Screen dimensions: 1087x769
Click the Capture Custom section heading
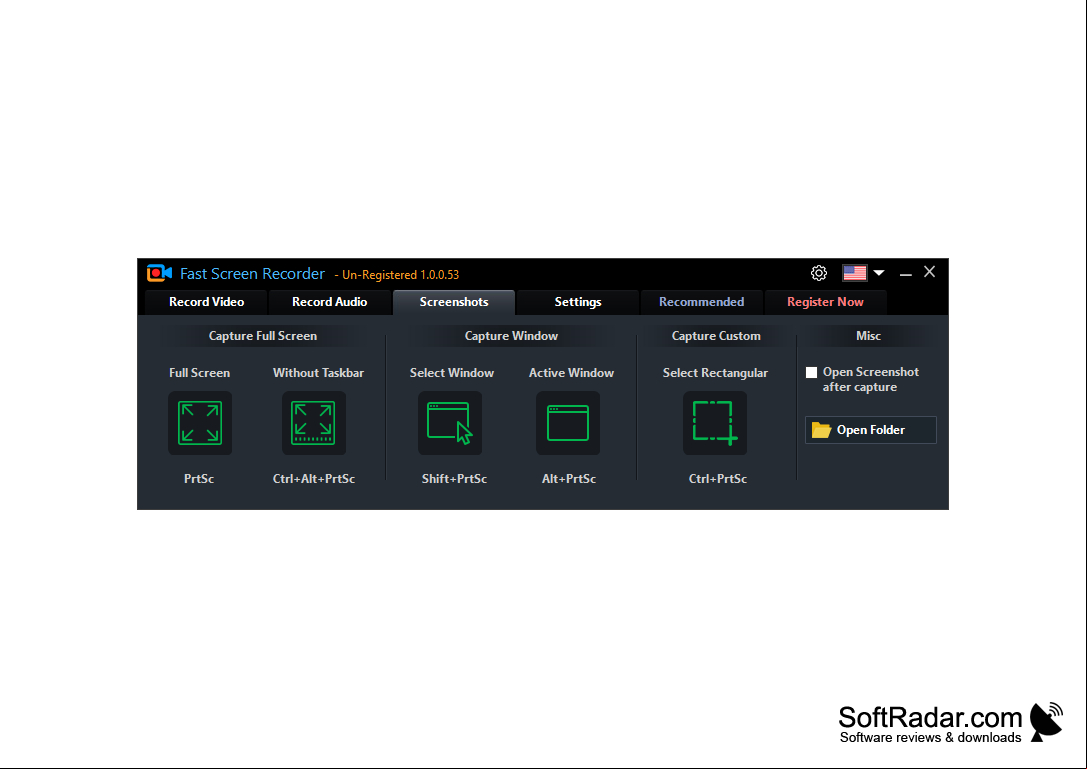pos(716,336)
